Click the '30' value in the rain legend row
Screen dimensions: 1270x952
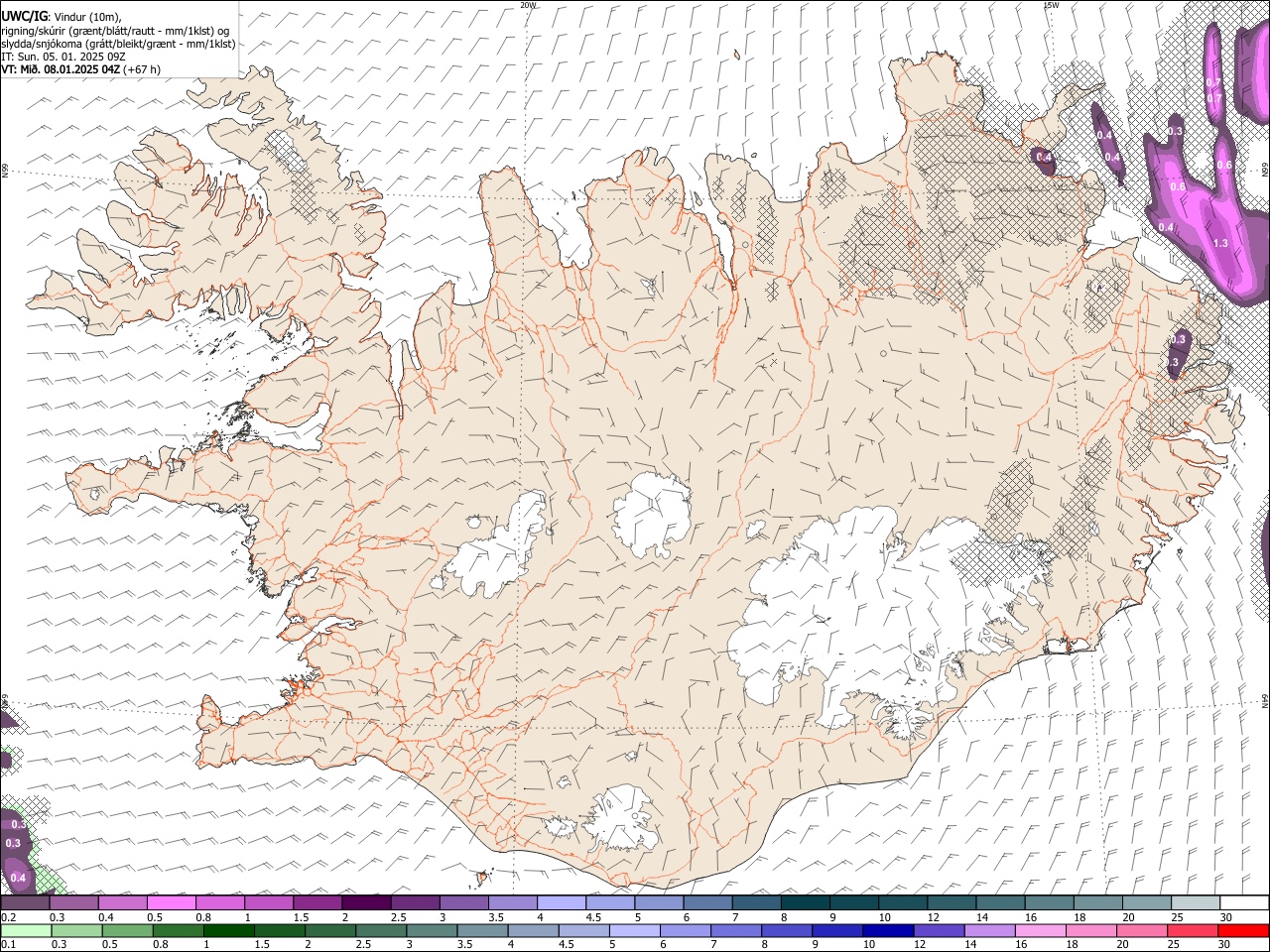[1223, 945]
